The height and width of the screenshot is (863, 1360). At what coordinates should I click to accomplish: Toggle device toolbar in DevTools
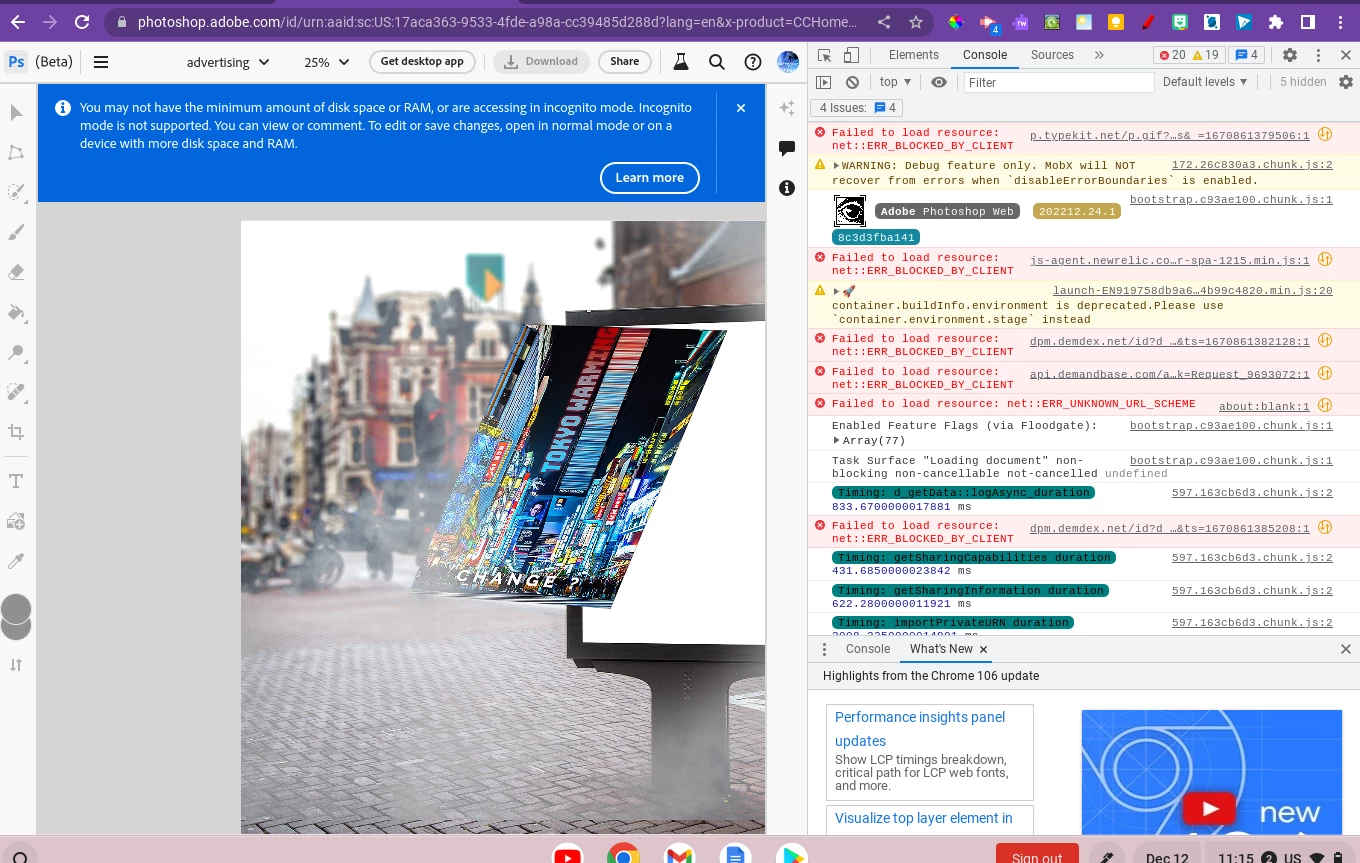(x=851, y=55)
